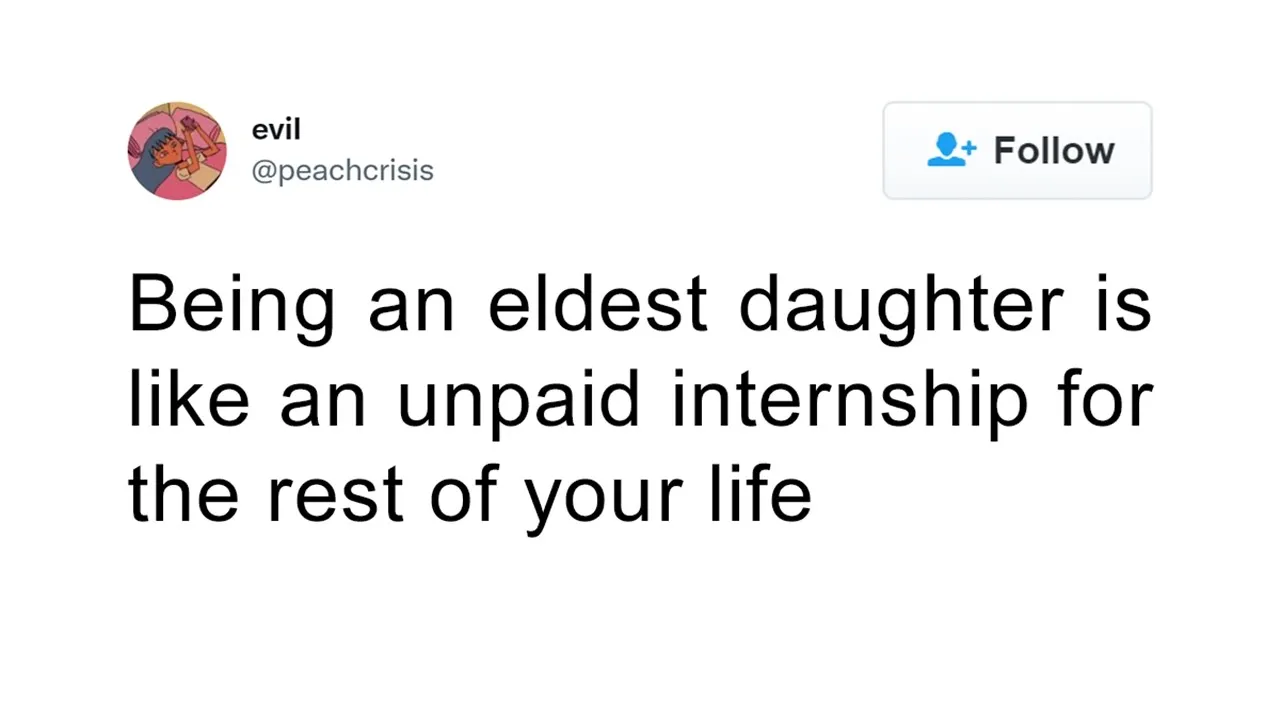Screen dimensions: 1280x720
Task: Click the word eldest in the tweet
Action: [598, 303]
